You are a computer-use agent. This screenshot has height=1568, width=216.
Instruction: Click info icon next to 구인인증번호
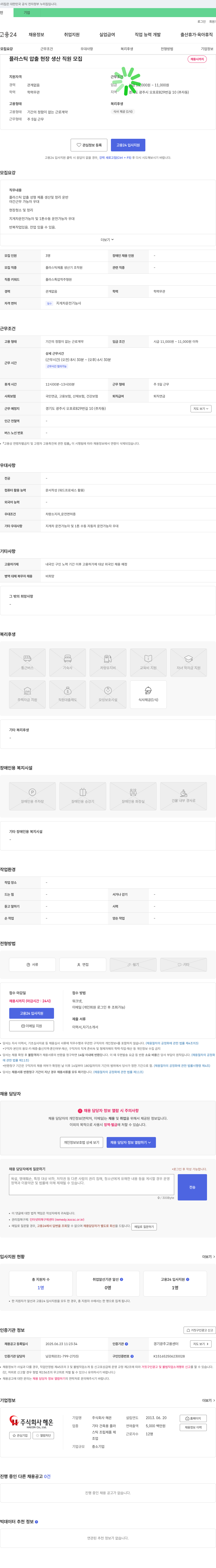tap(132, 1356)
